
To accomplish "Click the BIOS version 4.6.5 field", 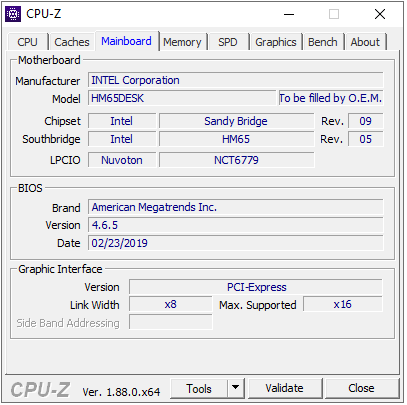I will click(x=236, y=225).
